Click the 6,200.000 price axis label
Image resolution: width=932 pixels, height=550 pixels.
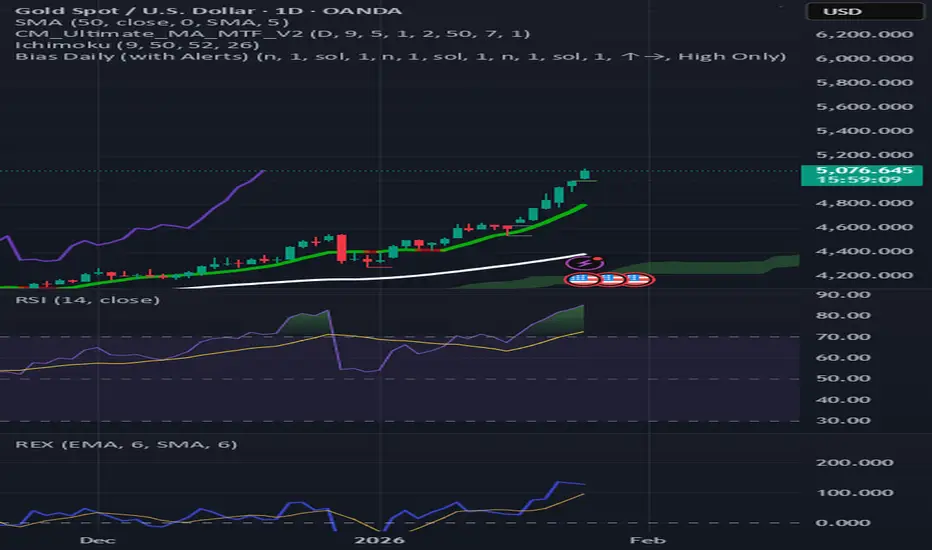coord(864,34)
